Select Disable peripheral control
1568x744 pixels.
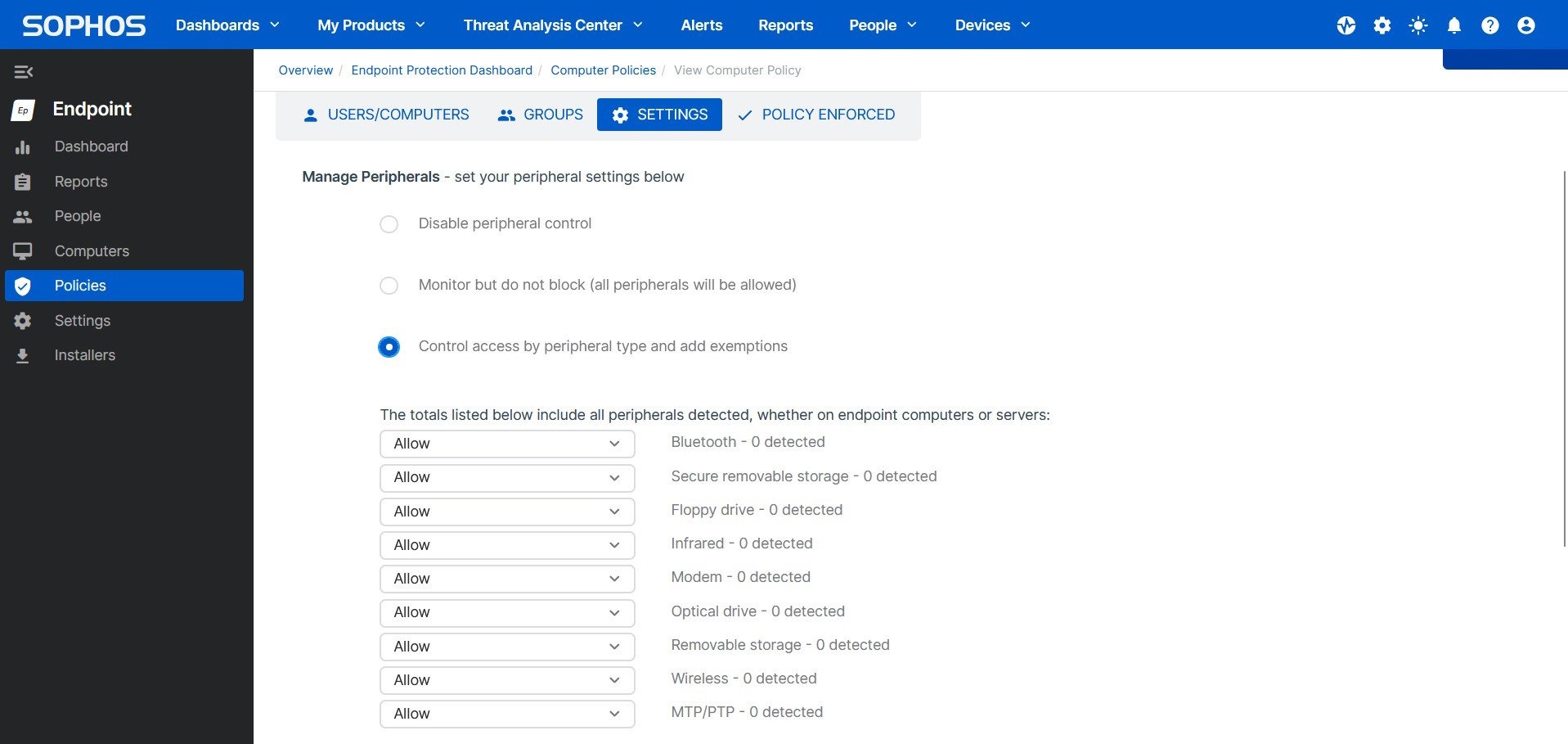point(389,223)
